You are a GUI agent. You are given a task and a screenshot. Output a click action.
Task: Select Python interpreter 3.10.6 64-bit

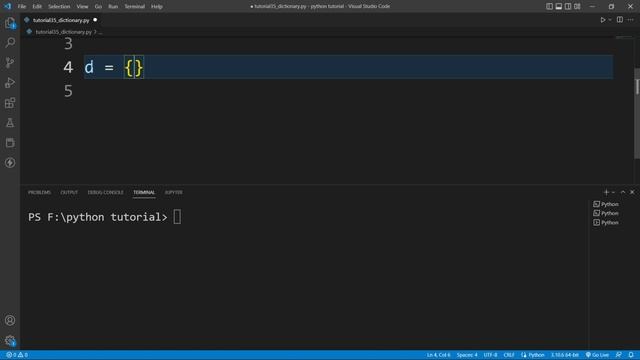click(x=565, y=355)
